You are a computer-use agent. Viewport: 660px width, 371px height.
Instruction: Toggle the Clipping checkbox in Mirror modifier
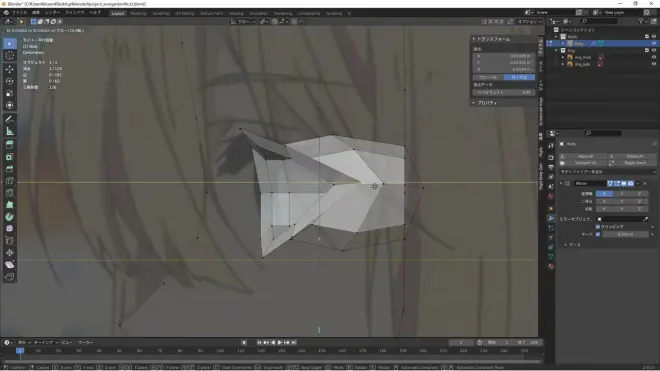[598, 227]
